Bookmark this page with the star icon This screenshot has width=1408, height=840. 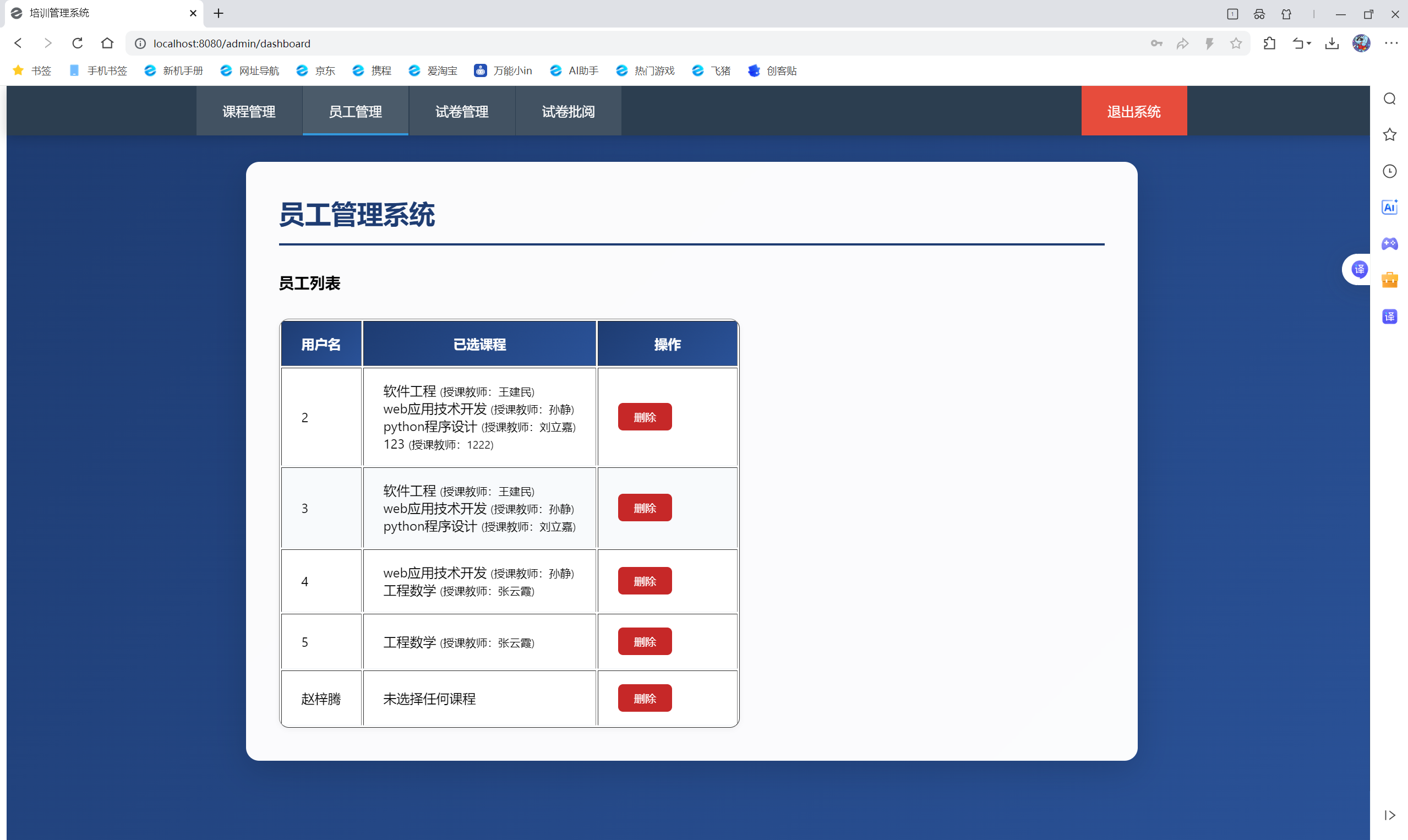[1236, 43]
